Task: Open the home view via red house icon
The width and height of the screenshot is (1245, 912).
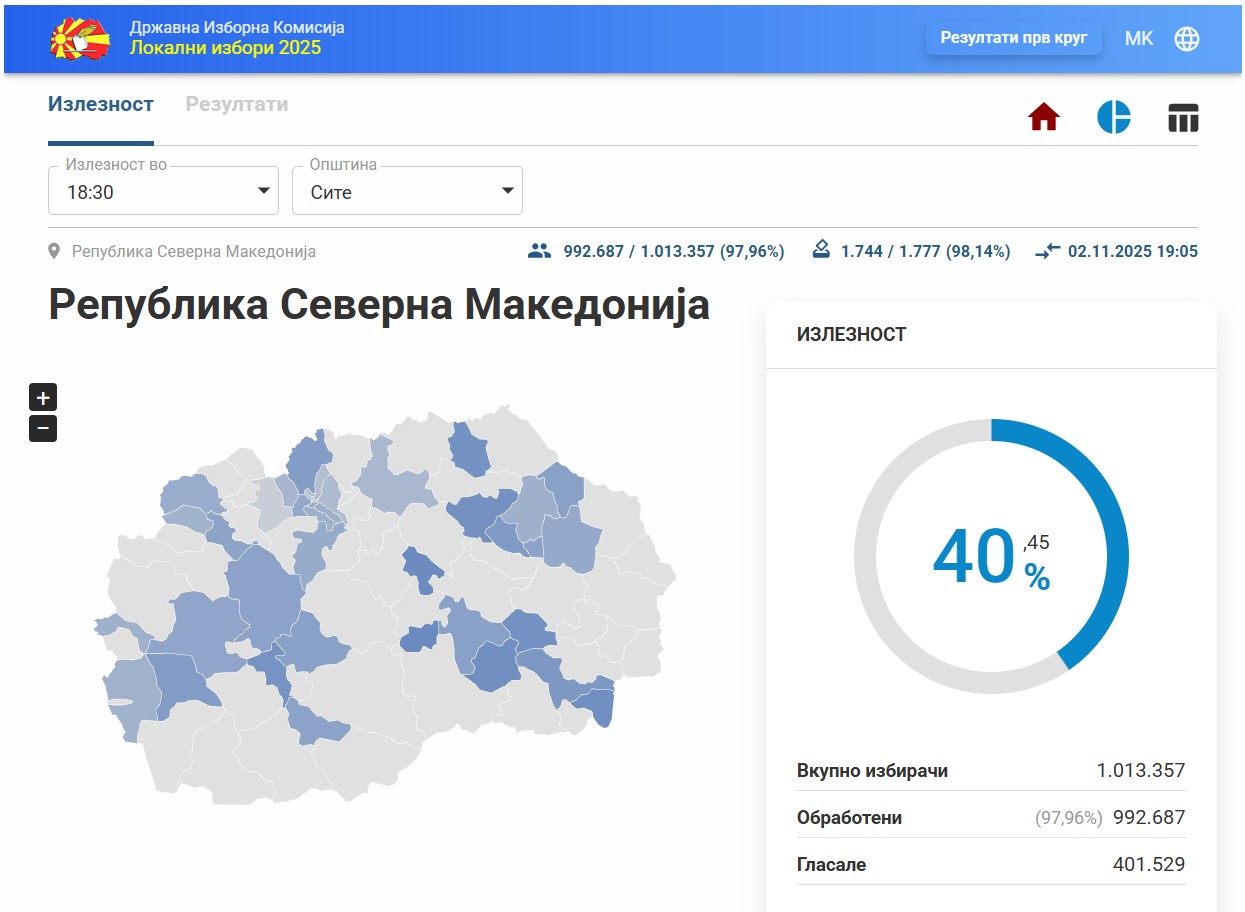Action: pyautogui.click(x=1043, y=117)
